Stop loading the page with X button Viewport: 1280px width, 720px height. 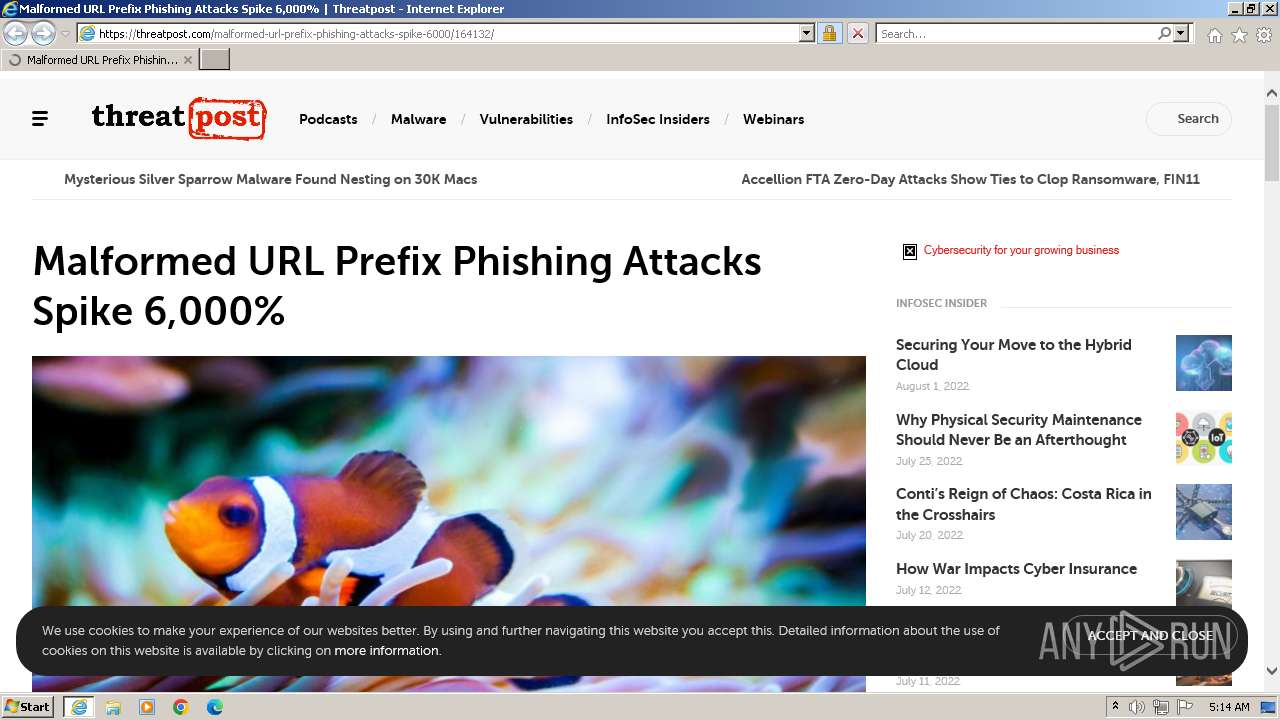(x=857, y=33)
